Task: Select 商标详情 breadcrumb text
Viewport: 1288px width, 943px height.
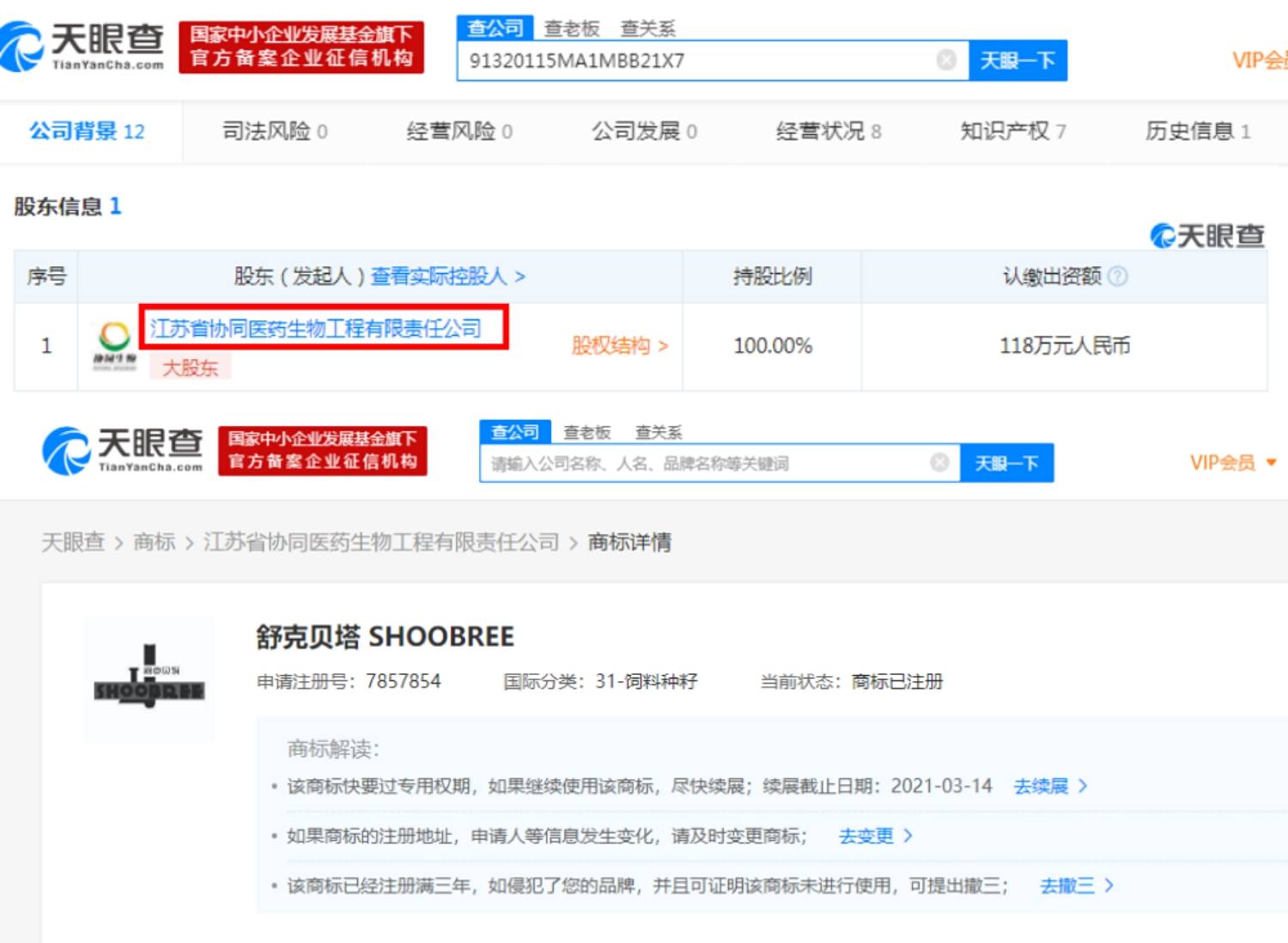Action: 629,542
